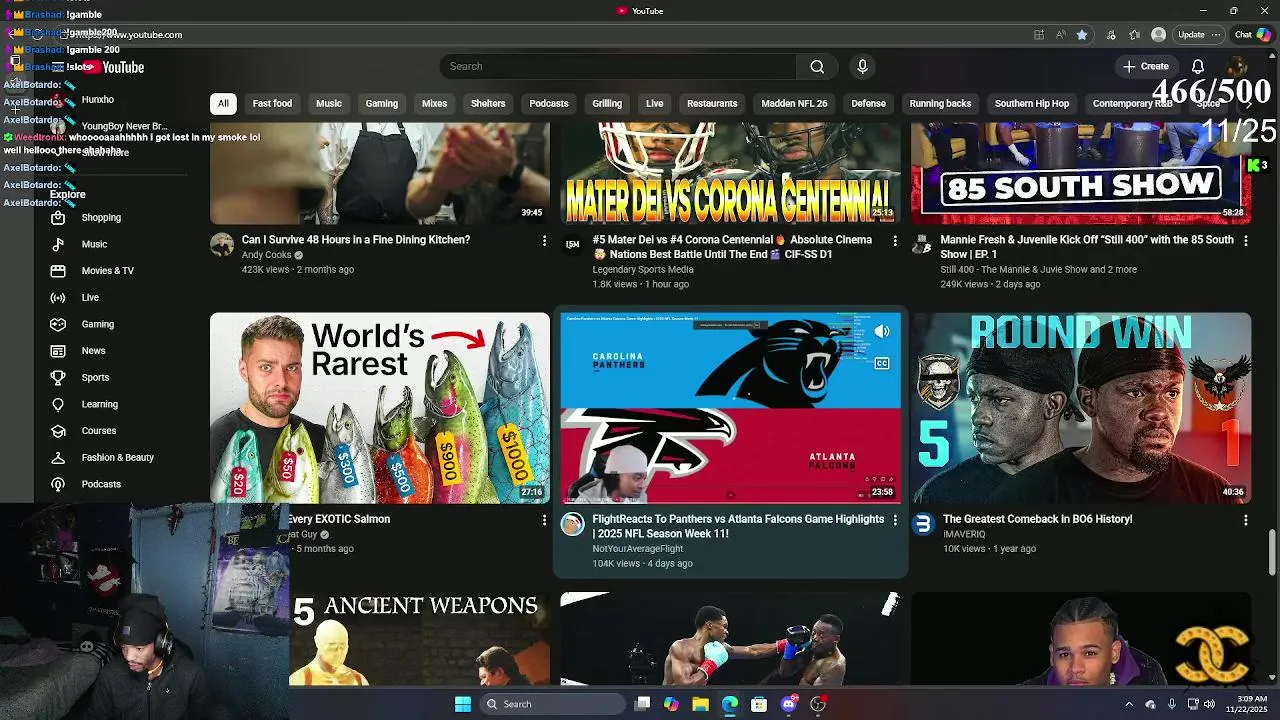Viewport: 1280px width, 720px height.
Task: Select the Mixes filter chip
Action: [x=434, y=103]
